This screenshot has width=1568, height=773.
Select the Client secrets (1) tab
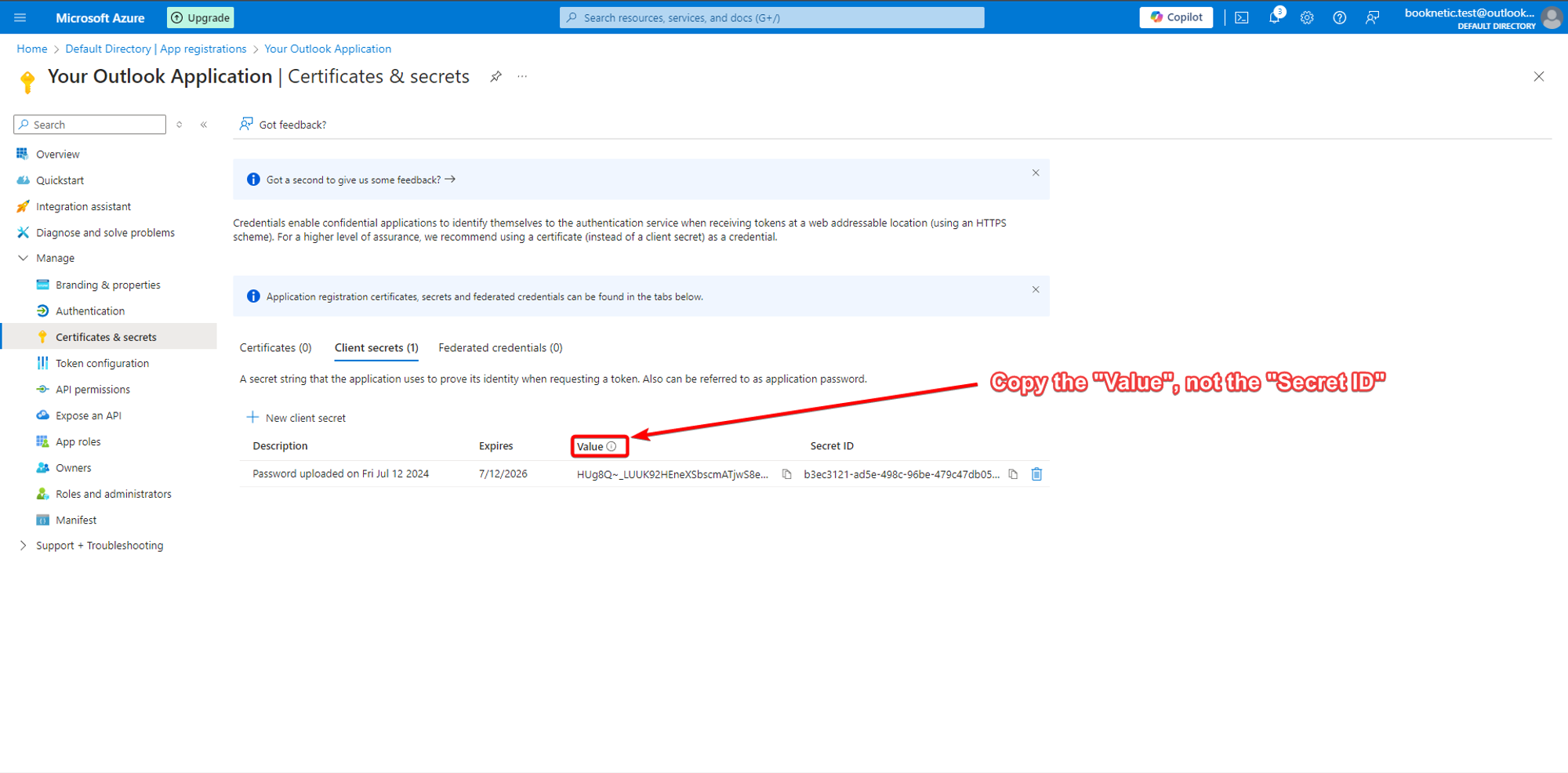click(x=376, y=347)
